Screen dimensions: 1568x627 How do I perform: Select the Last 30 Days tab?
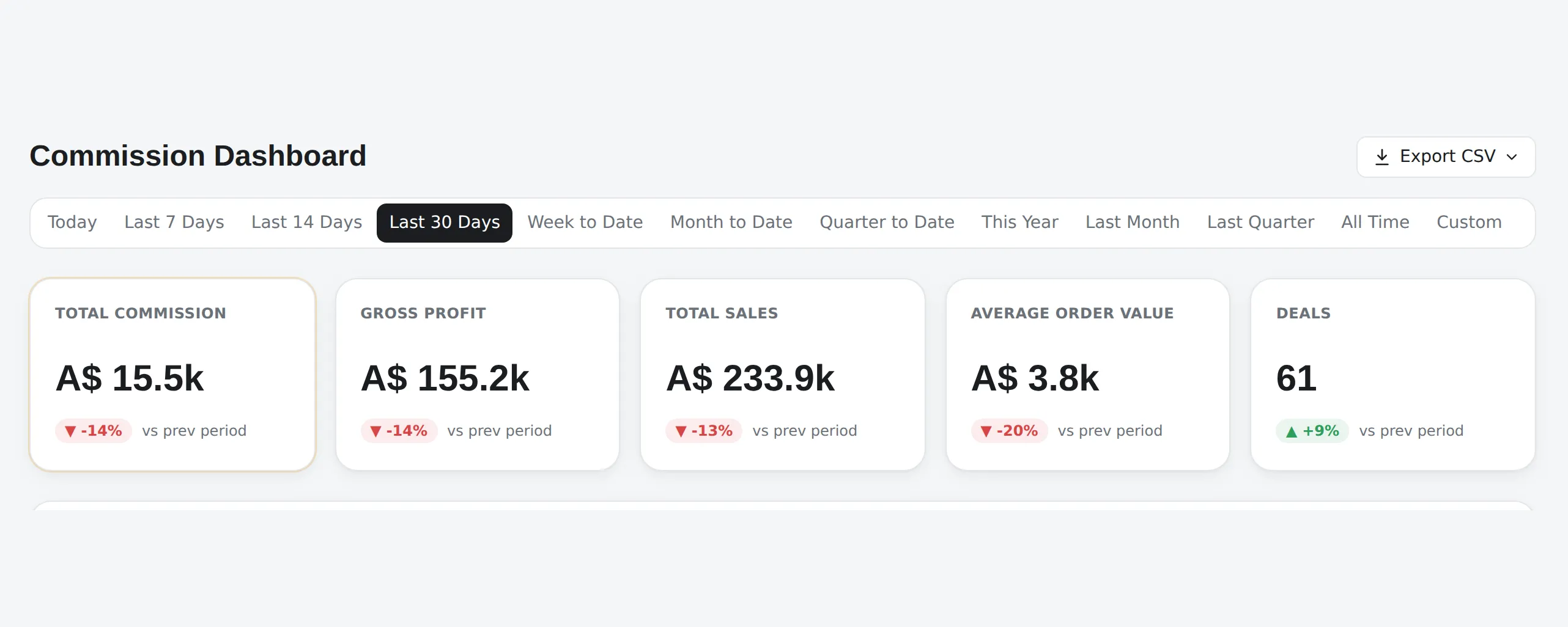445,222
